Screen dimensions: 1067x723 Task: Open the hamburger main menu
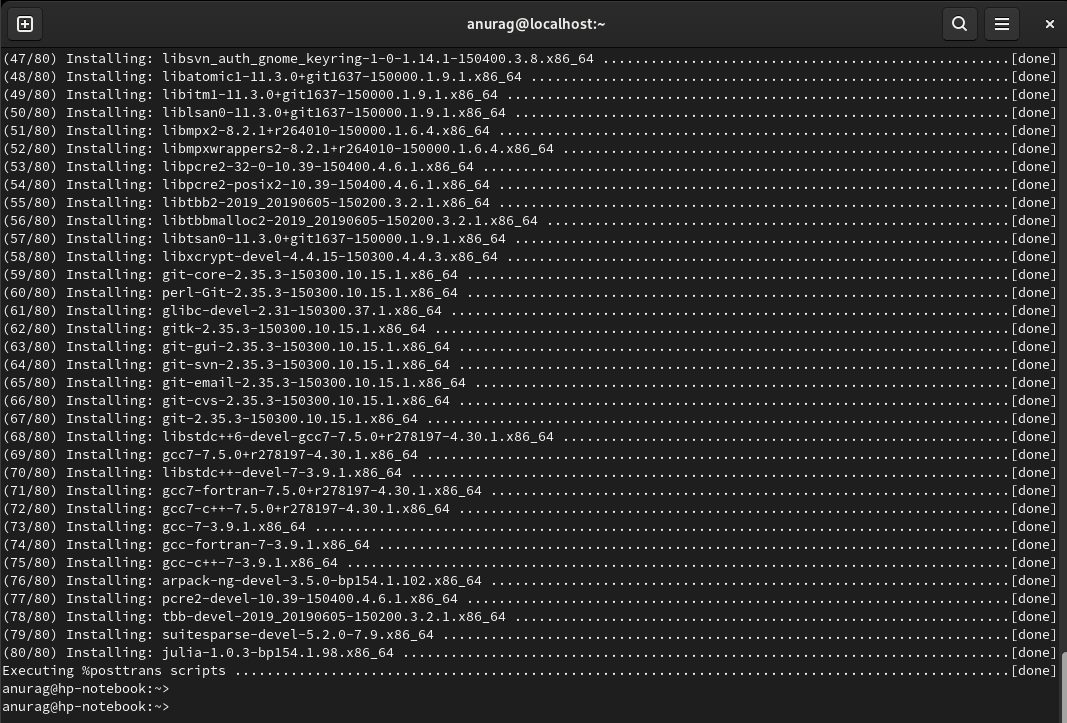click(1002, 25)
